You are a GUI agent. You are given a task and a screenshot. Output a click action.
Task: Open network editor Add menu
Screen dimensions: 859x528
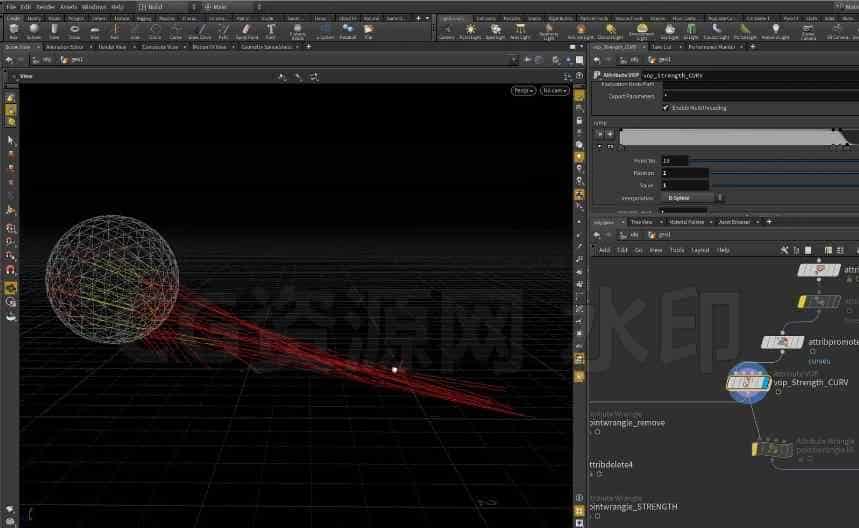click(604, 250)
